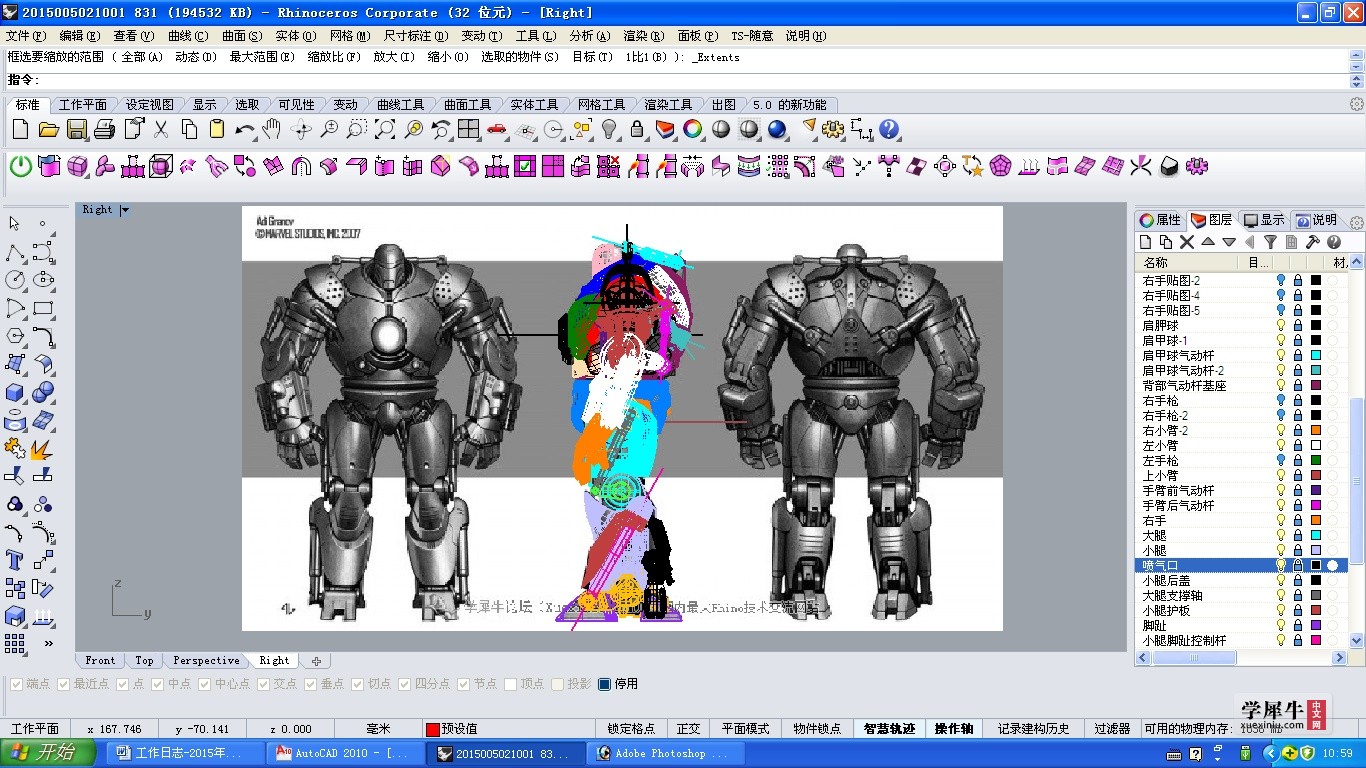Select the Pan hand tool
Screen dimensions: 1366x768
point(272,129)
